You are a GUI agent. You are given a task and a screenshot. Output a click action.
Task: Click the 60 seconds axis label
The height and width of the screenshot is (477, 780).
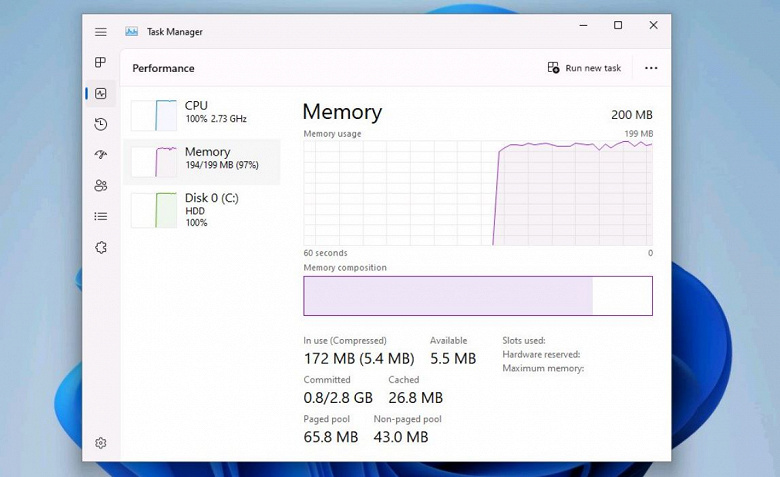point(325,253)
